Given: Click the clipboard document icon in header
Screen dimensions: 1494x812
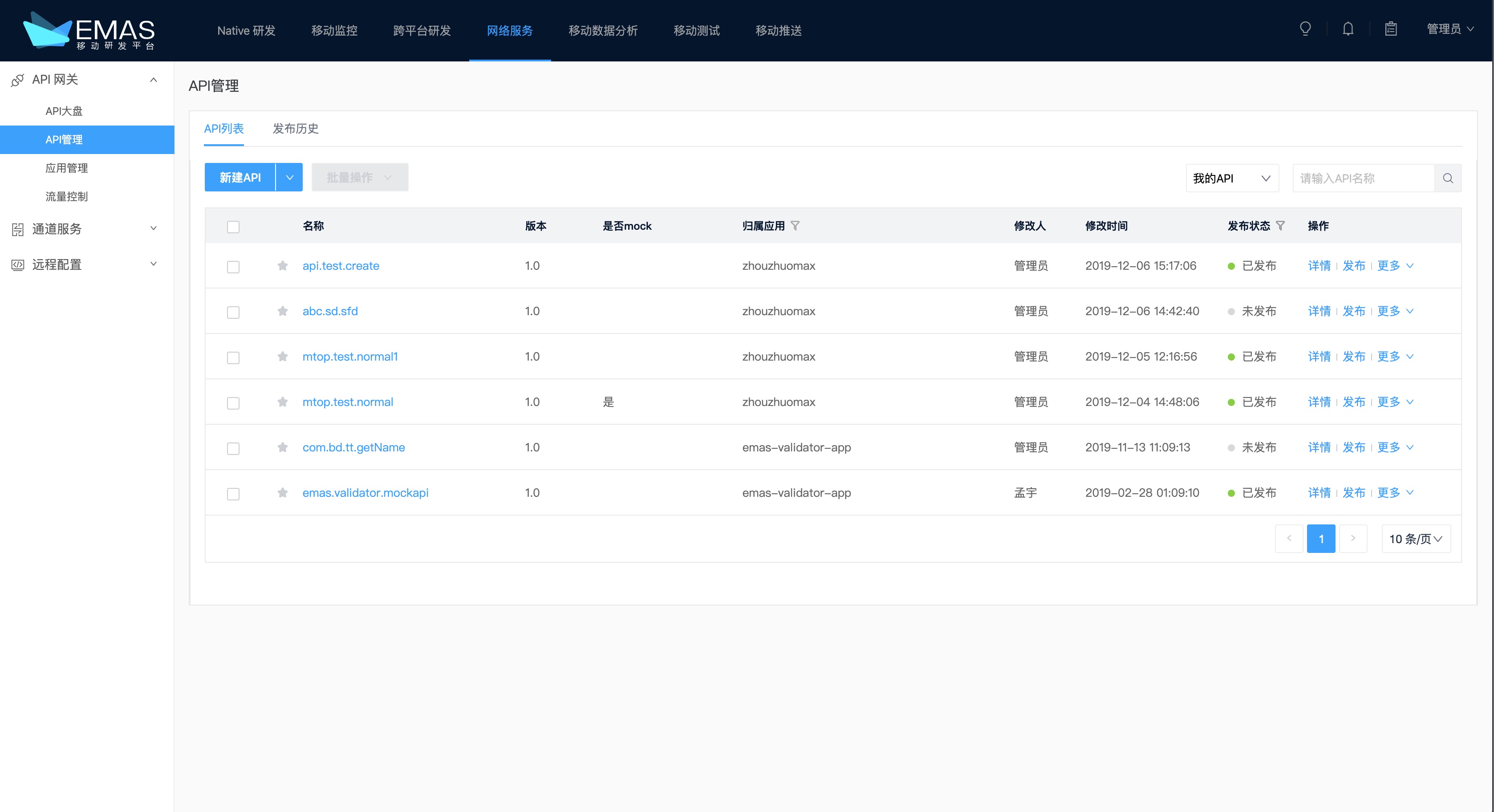Looking at the screenshot, I should coord(1391,29).
